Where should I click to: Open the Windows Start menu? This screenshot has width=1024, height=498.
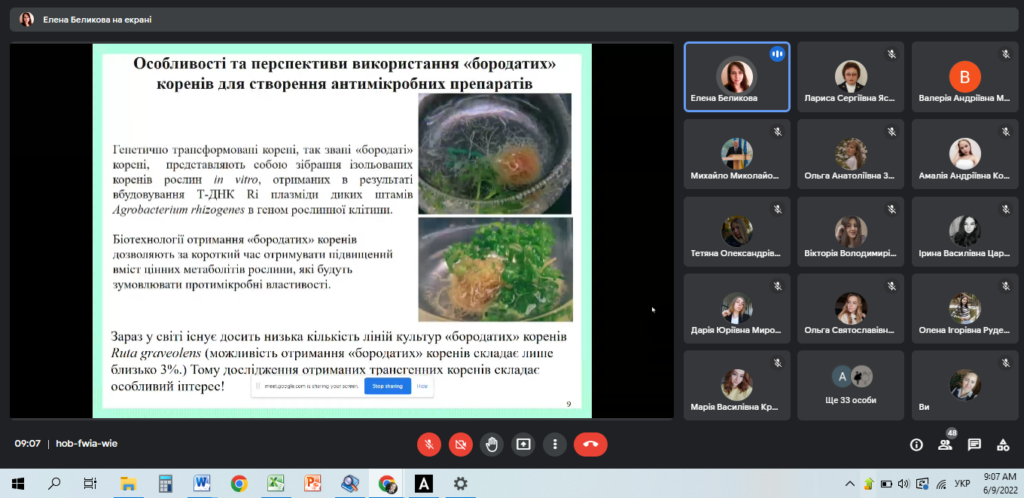[17, 484]
